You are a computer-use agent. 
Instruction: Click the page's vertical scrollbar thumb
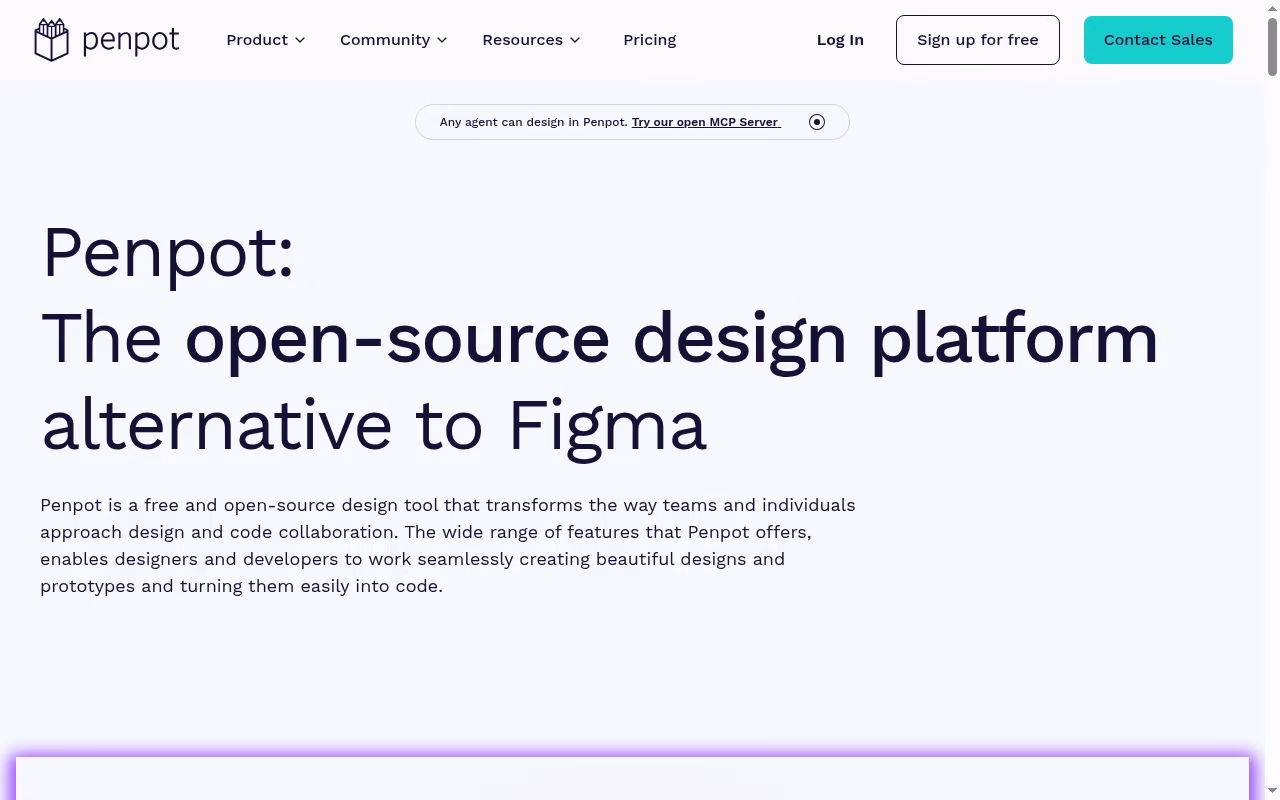[1272, 46]
